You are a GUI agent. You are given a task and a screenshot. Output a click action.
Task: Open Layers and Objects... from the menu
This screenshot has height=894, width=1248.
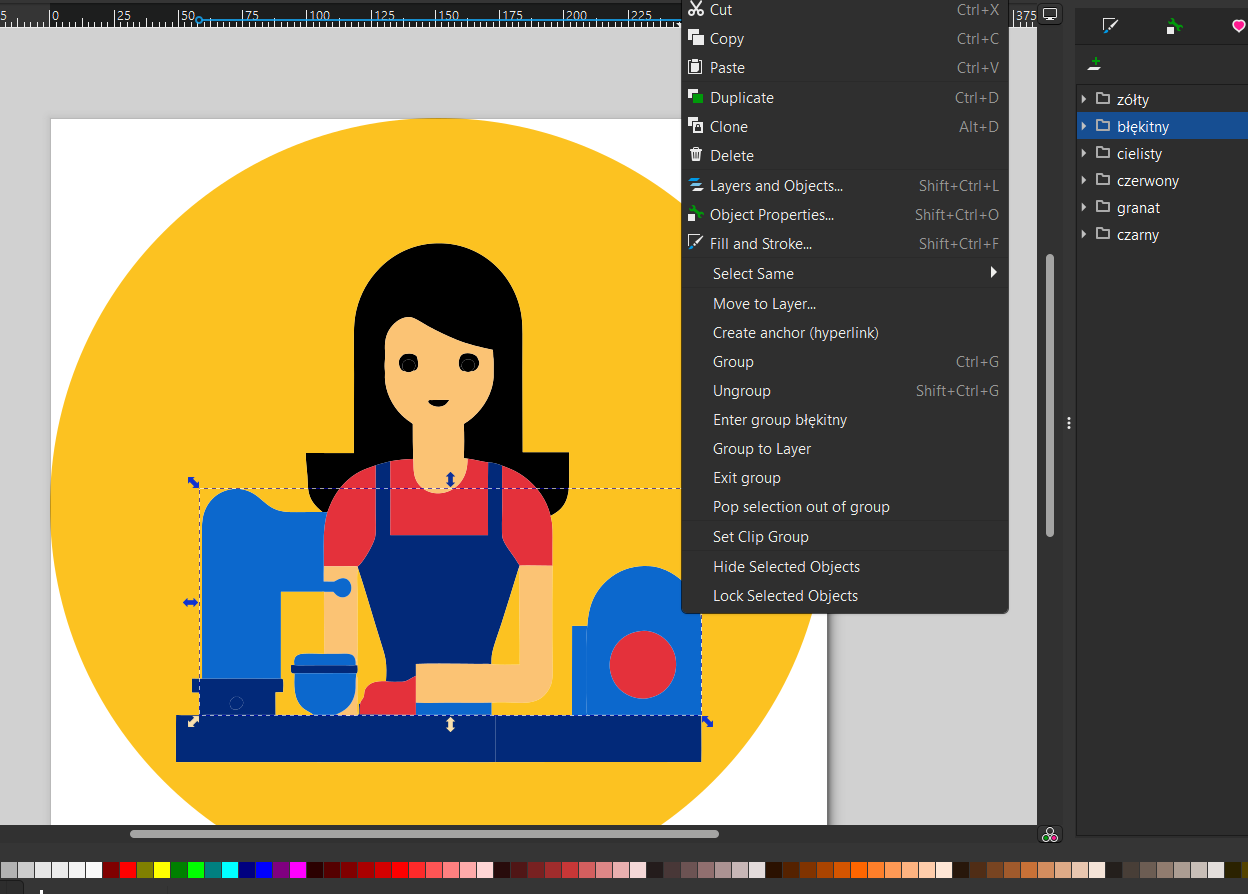pos(845,186)
